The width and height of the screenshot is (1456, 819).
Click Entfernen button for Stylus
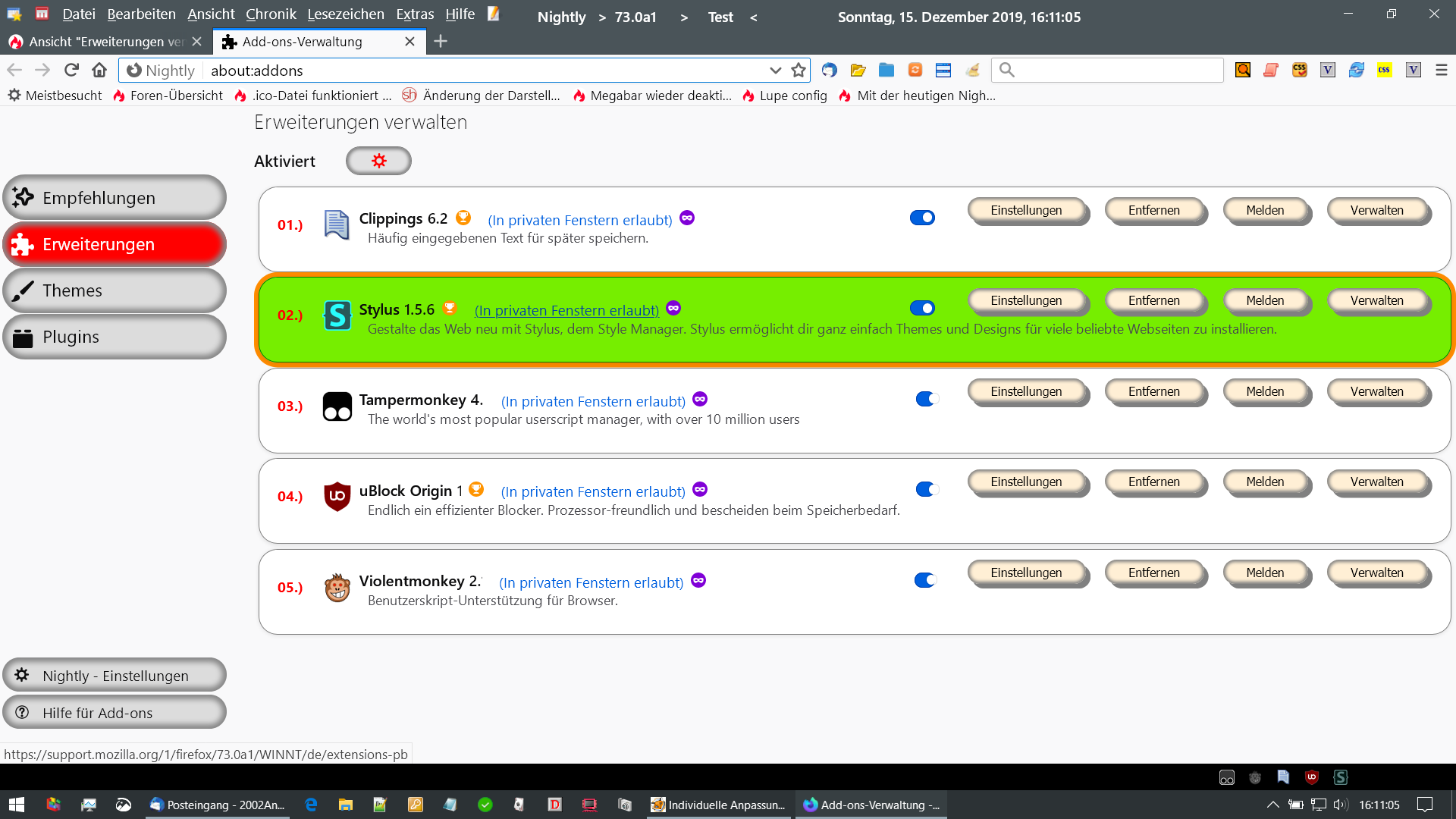(x=1153, y=300)
